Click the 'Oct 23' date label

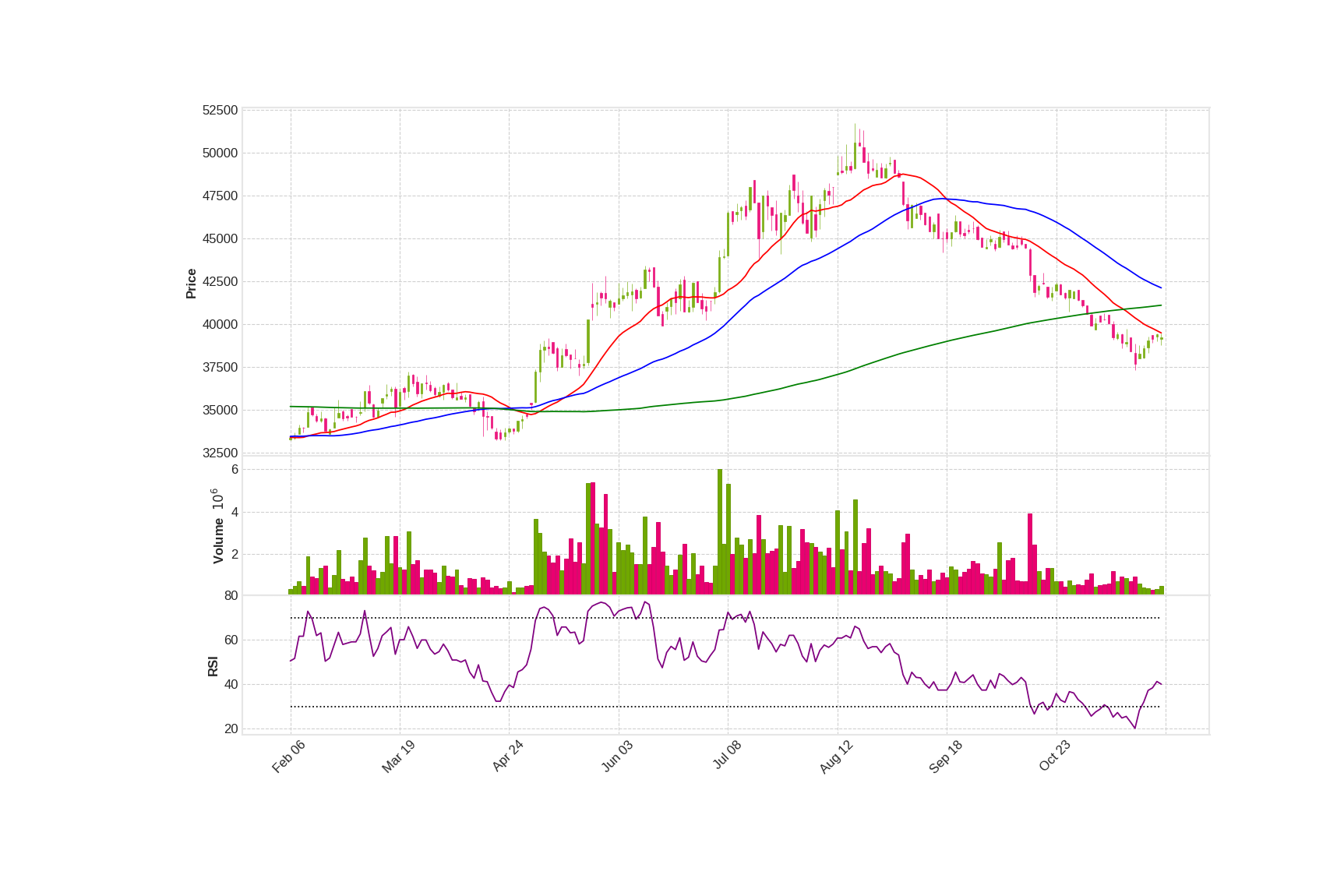(x=1055, y=757)
